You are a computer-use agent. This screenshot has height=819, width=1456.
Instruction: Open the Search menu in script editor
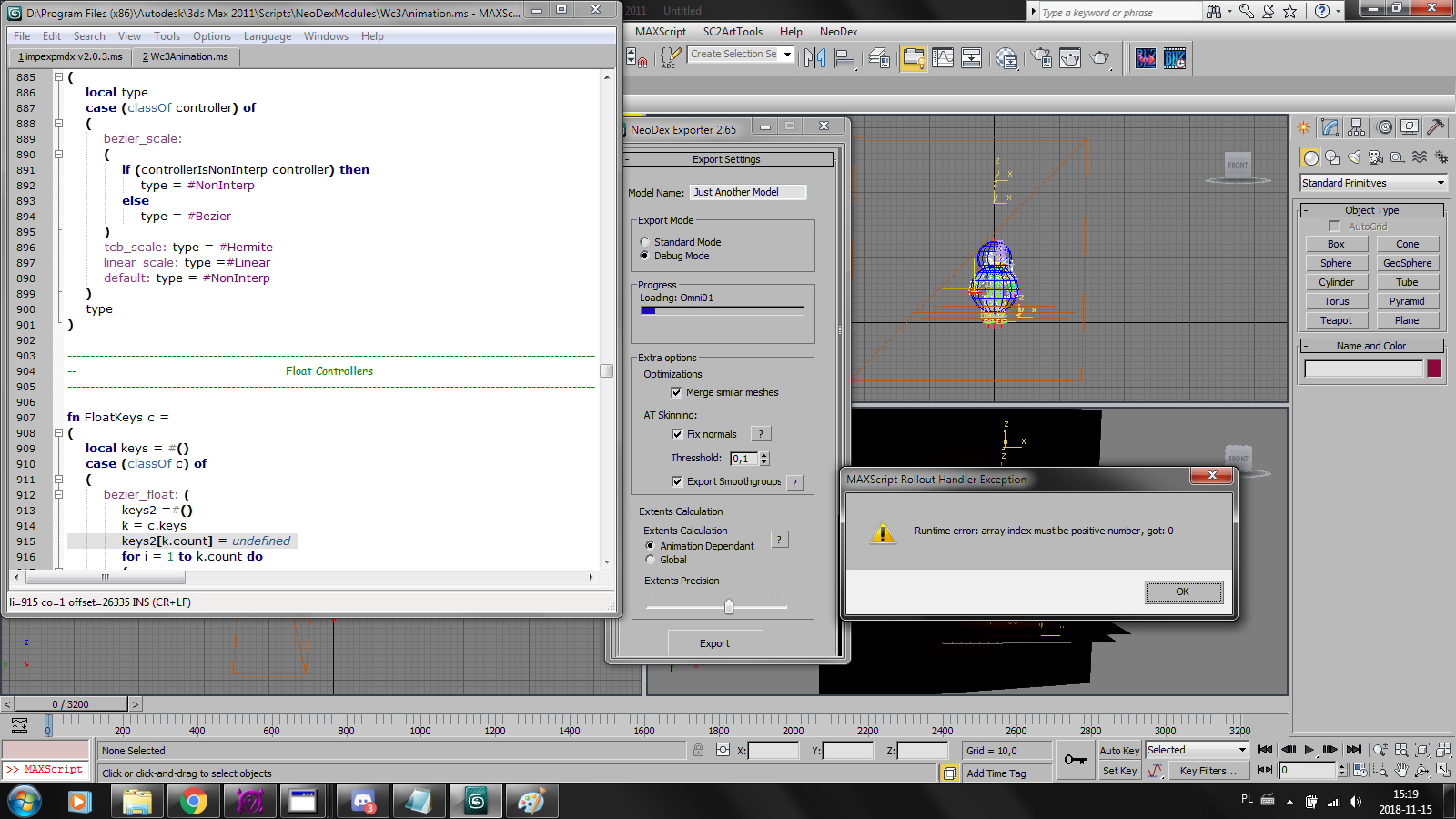pos(89,36)
